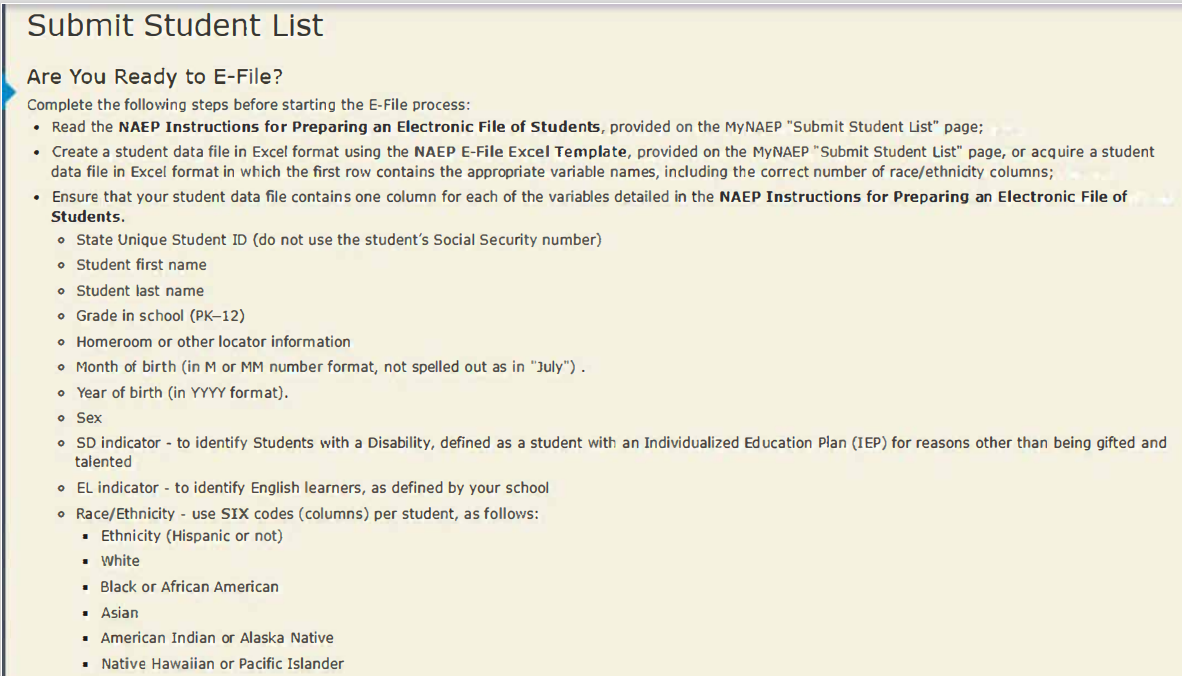Open NAEP Instructions bold text in first bullet
This screenshot has height=676, width=1182.
point(360,127)
